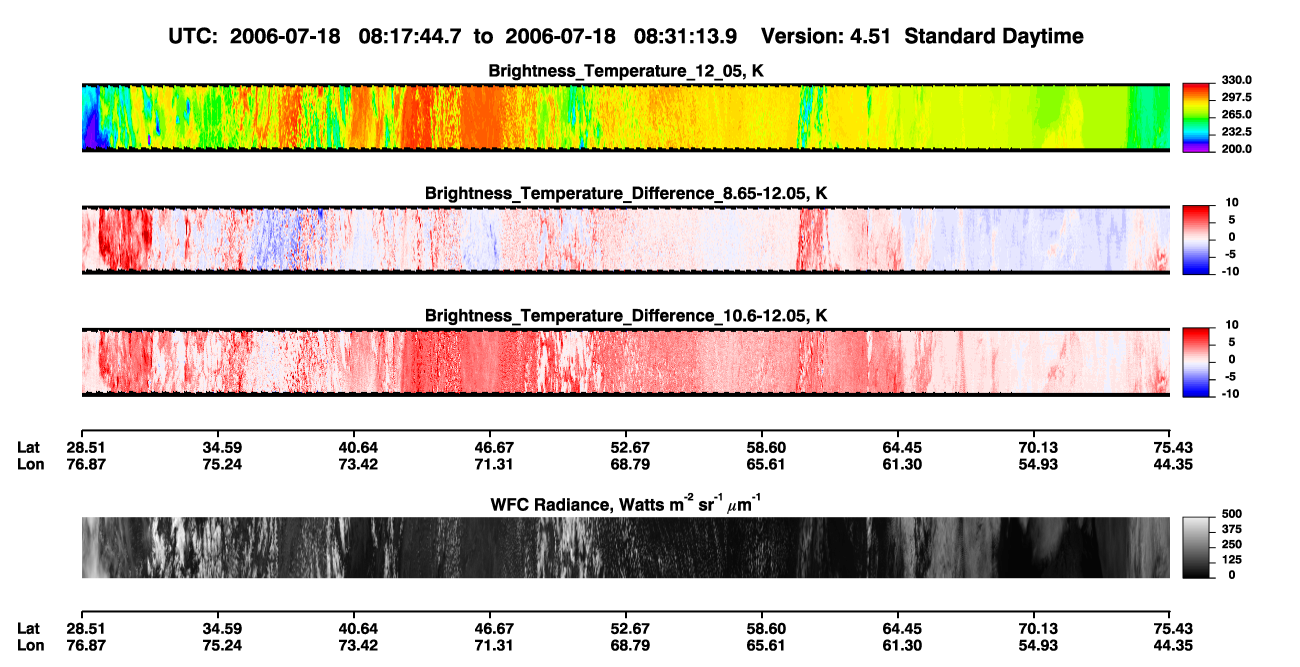
Task: Click the grayscale WFC Radiance image strip
Action: coord(625,548)
